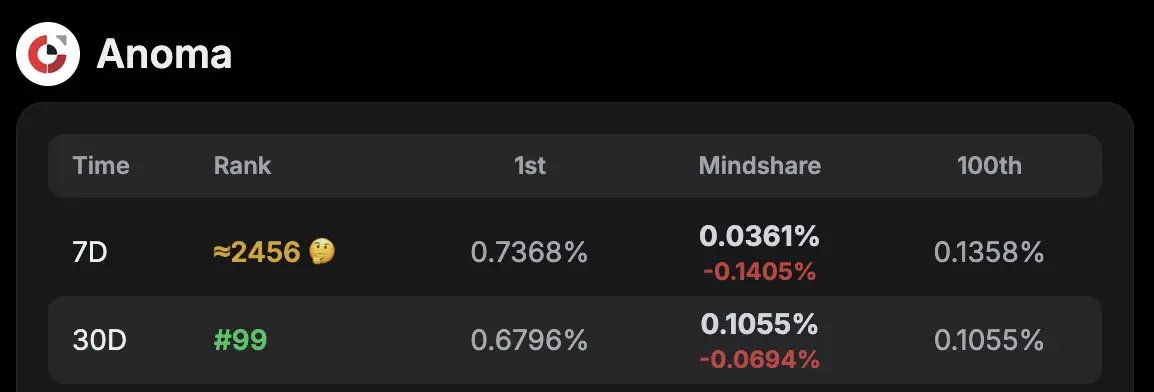
Task: Click the thinking face emoji beside ≈2456
Action: tap(322, 252)
